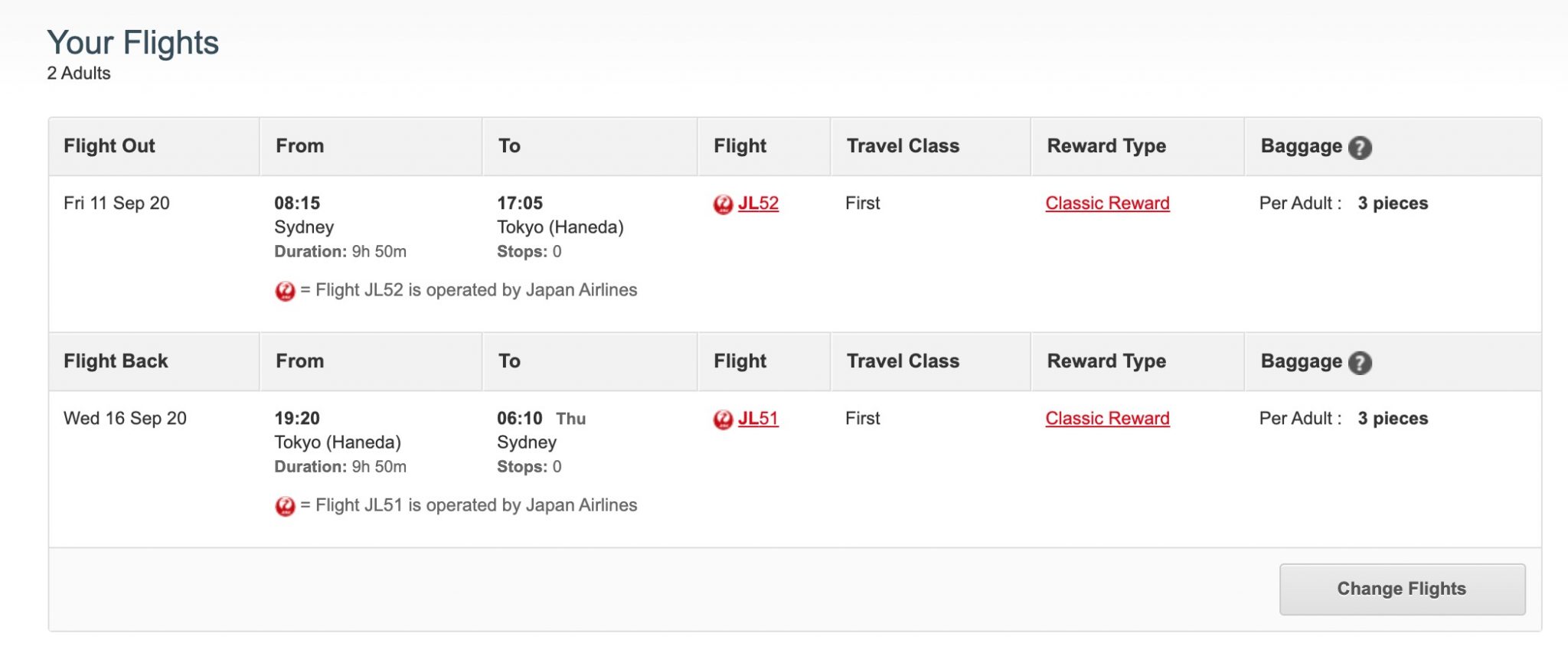Open Classic Reward link for the Tokyo return
The image size is (1568, 653).
click(x=1107, y=418)
